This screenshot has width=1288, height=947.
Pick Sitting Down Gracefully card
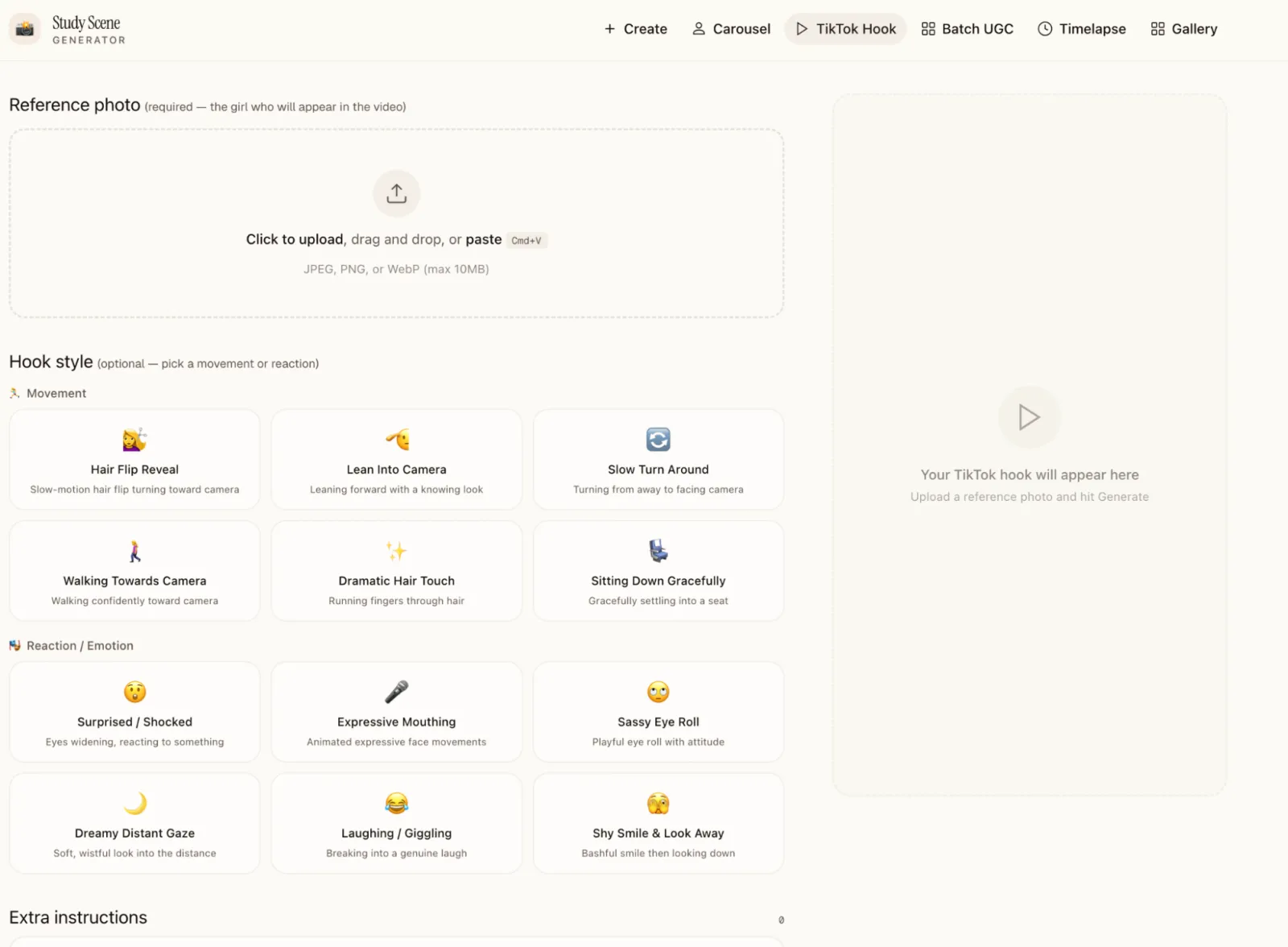pos(658,570)
